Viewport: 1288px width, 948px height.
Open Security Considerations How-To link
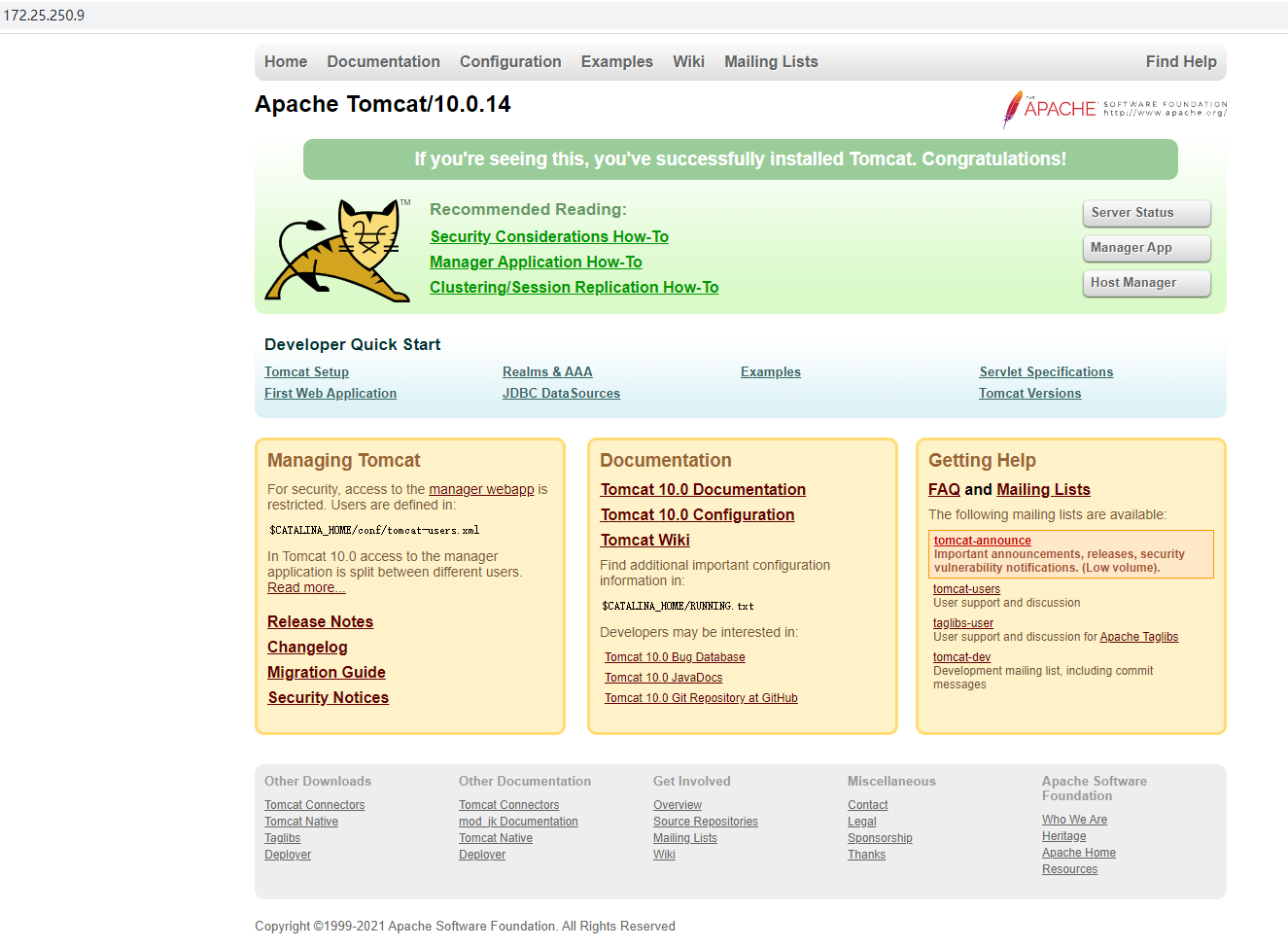[x=549, y=236]
